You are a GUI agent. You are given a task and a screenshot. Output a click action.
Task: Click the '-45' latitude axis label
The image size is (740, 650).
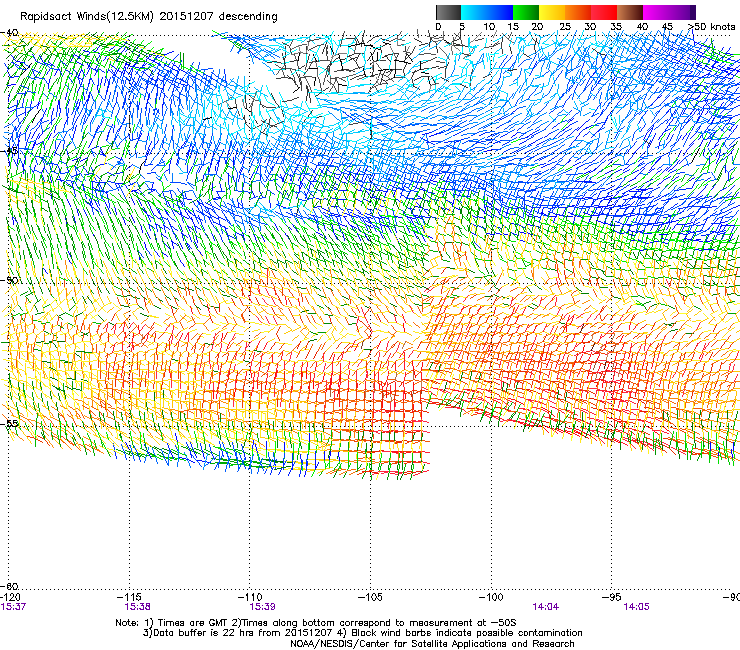coord(10,151)
